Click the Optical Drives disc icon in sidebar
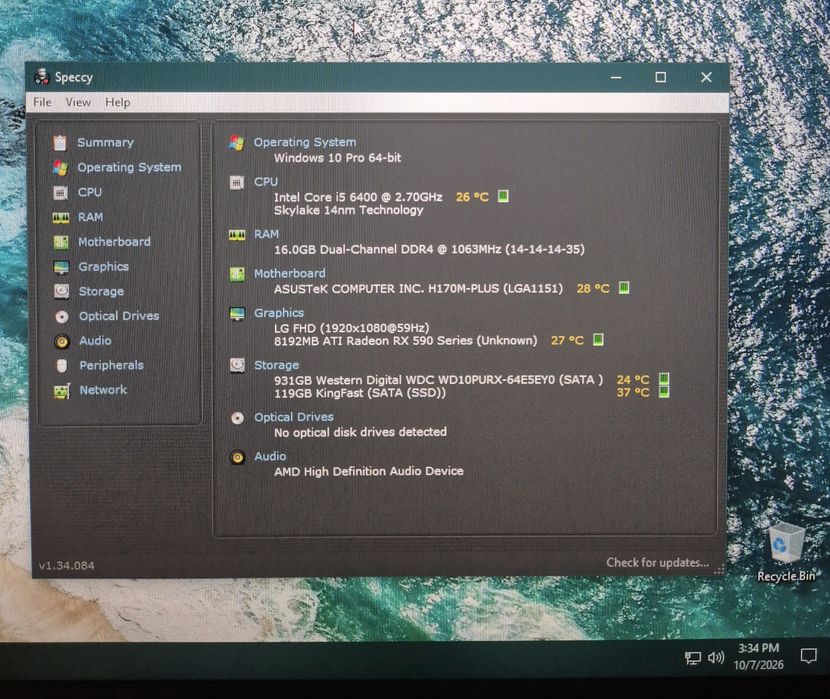 [62, 316]
